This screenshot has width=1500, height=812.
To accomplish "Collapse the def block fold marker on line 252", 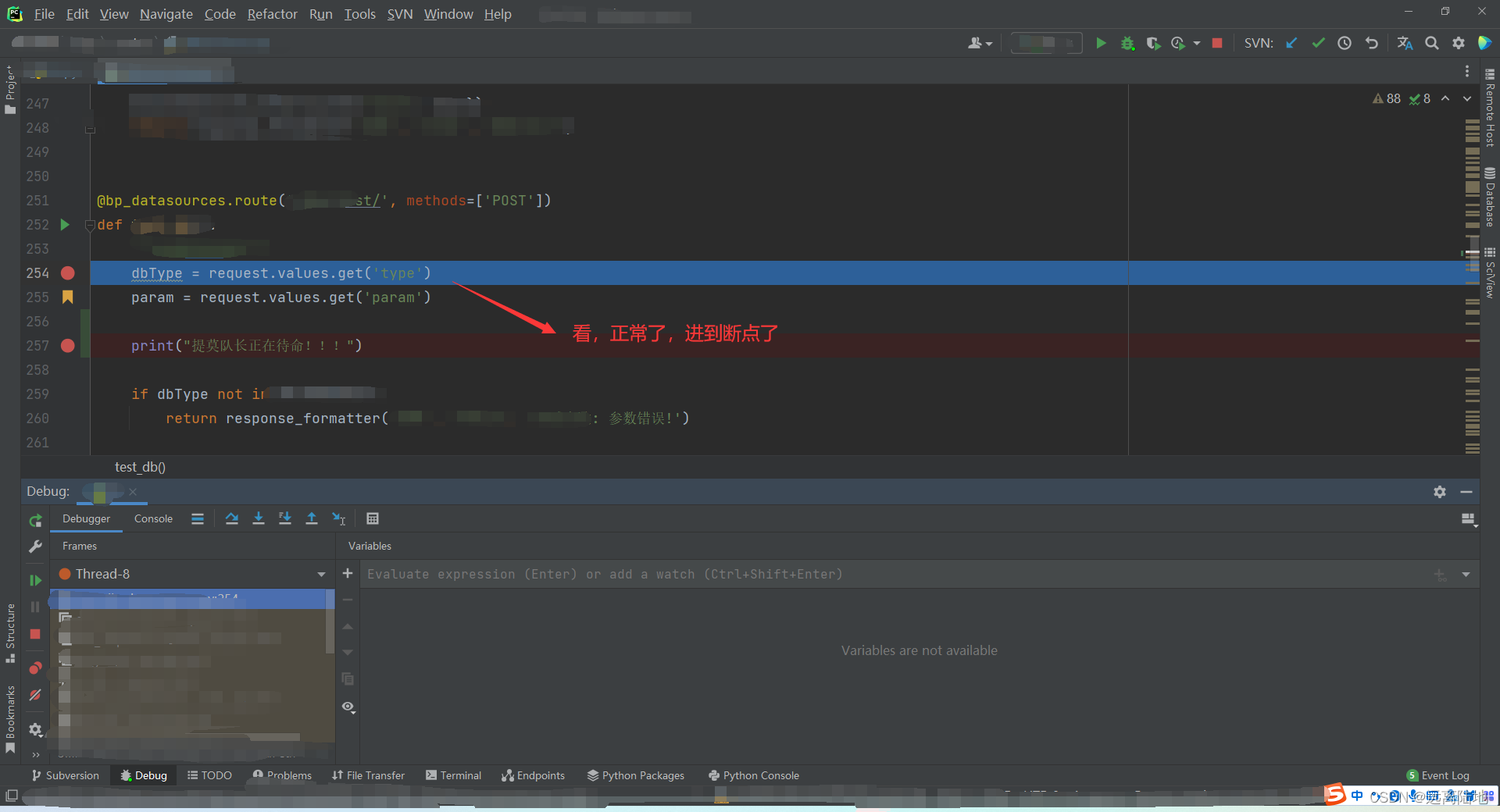I will coord(90,226).
